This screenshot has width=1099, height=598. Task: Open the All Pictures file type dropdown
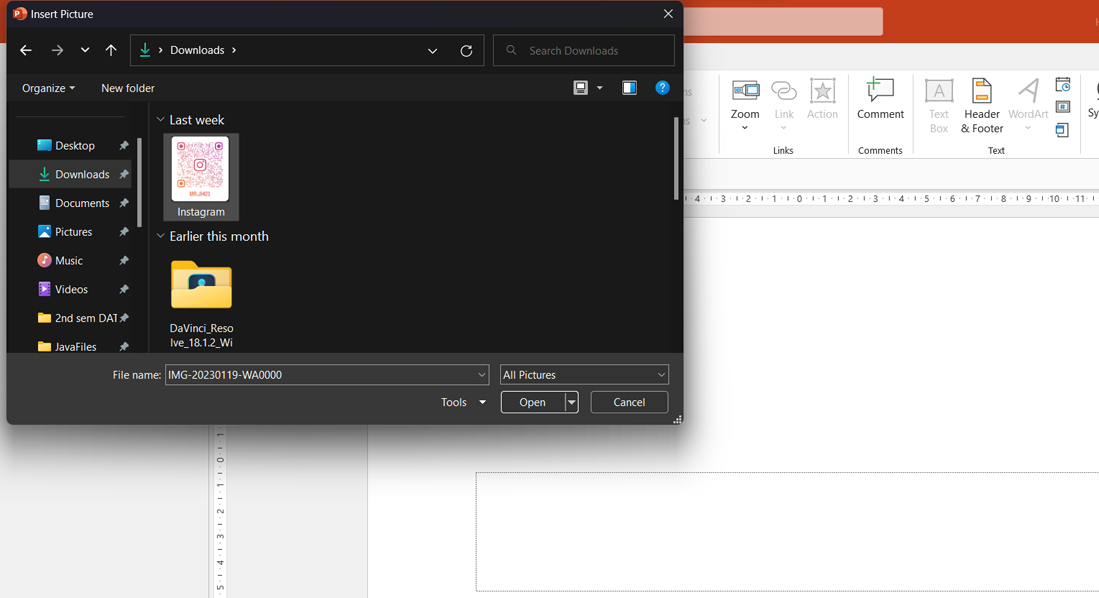coord(584,375)
